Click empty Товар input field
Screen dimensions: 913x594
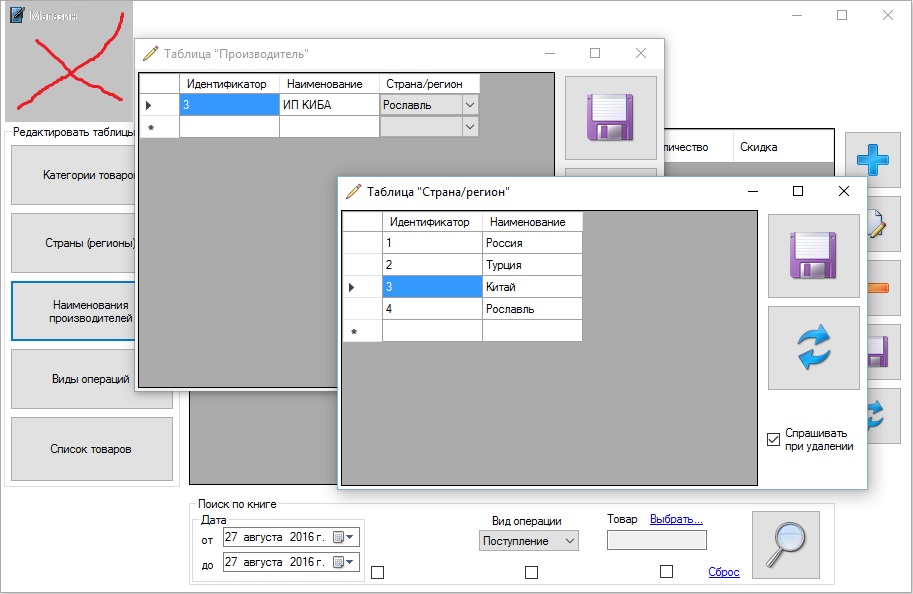point(657,540)
